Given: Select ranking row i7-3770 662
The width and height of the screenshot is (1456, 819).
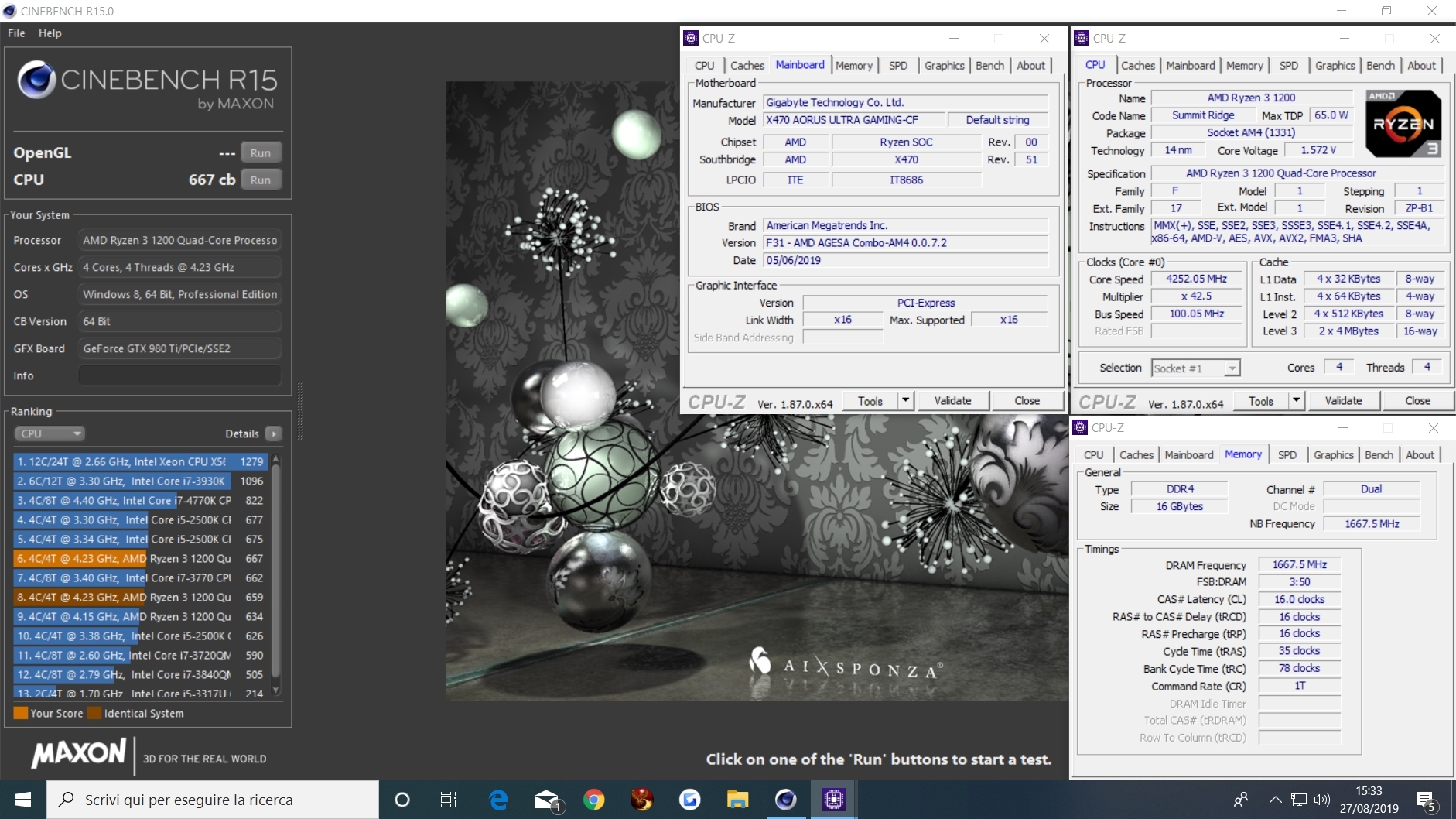Looking at the screenshot, I should click(x=141, y=577).
